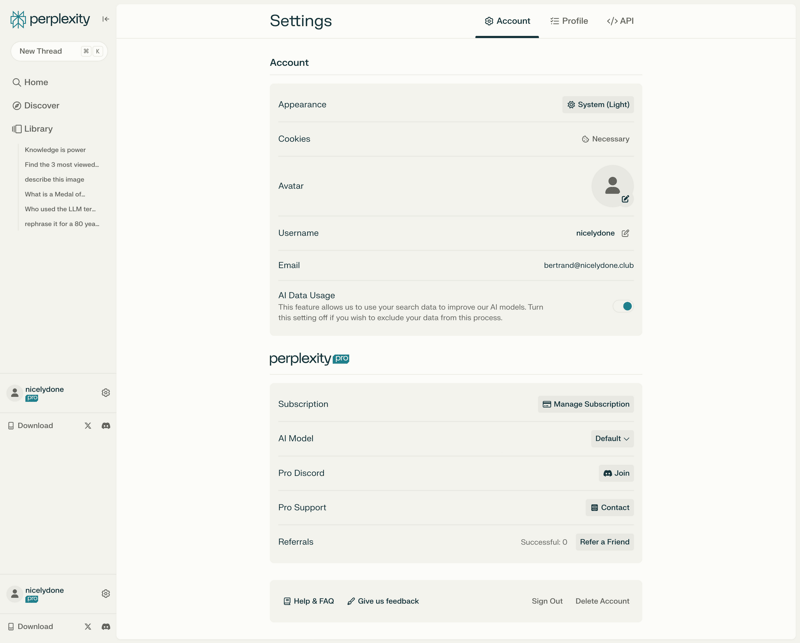Click the Username edit pencil icon
This screenshot has width=800, height=643.
pos(624,232)
